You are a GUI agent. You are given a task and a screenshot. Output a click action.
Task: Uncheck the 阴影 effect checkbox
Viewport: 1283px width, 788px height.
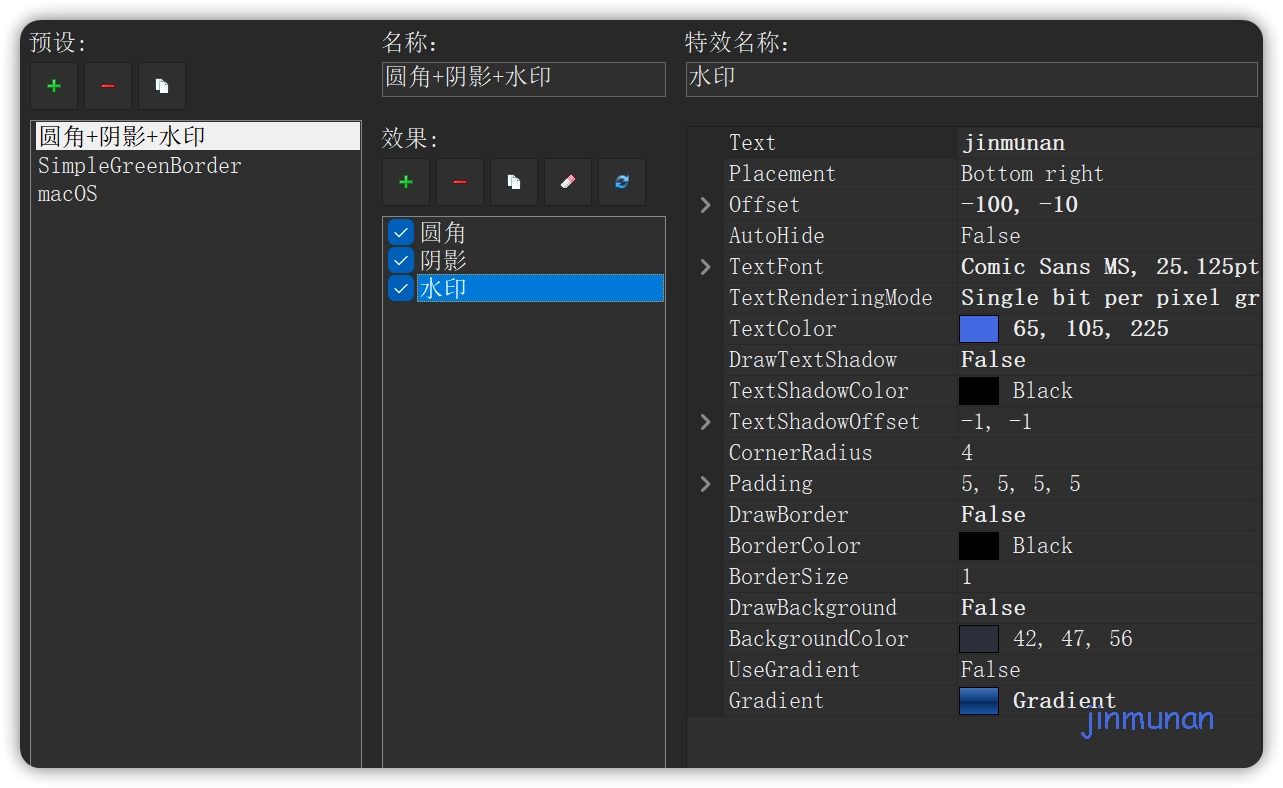click(x=401, y=260)
